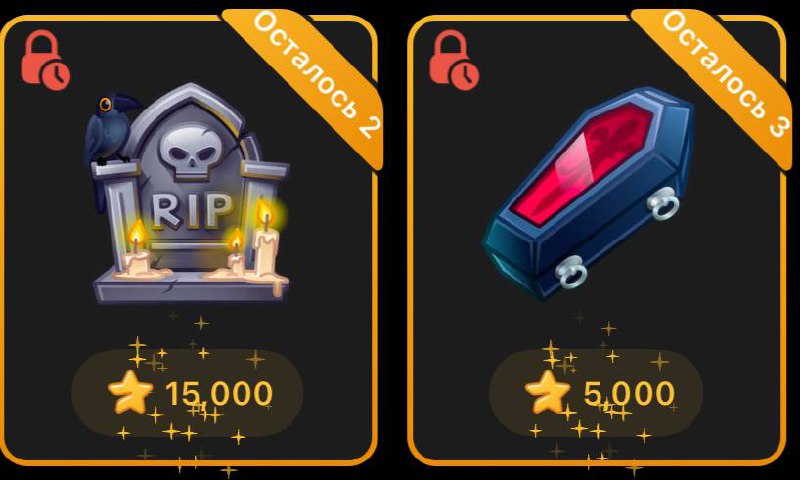Click the RIP engraving on the gravestone
This screenshot has height=480, width=800.
192,209
